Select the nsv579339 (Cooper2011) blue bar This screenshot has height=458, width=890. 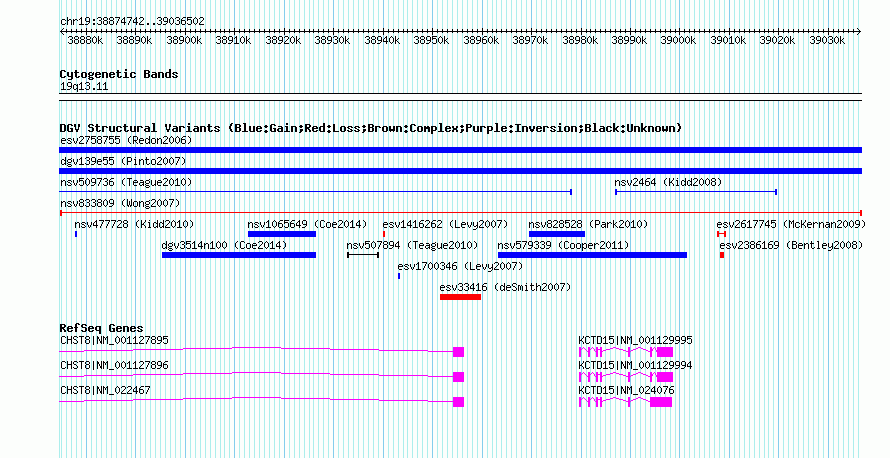[593, 255]
